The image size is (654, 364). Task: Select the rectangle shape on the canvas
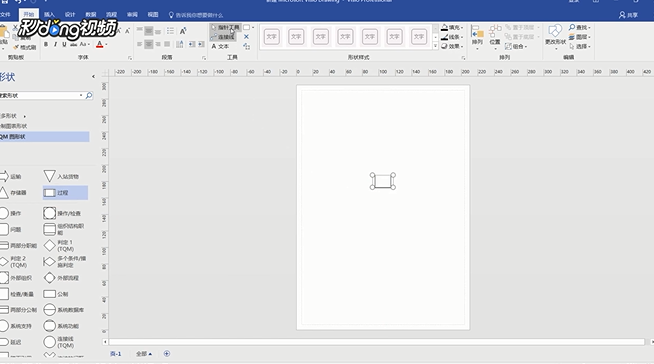(382, 181)
